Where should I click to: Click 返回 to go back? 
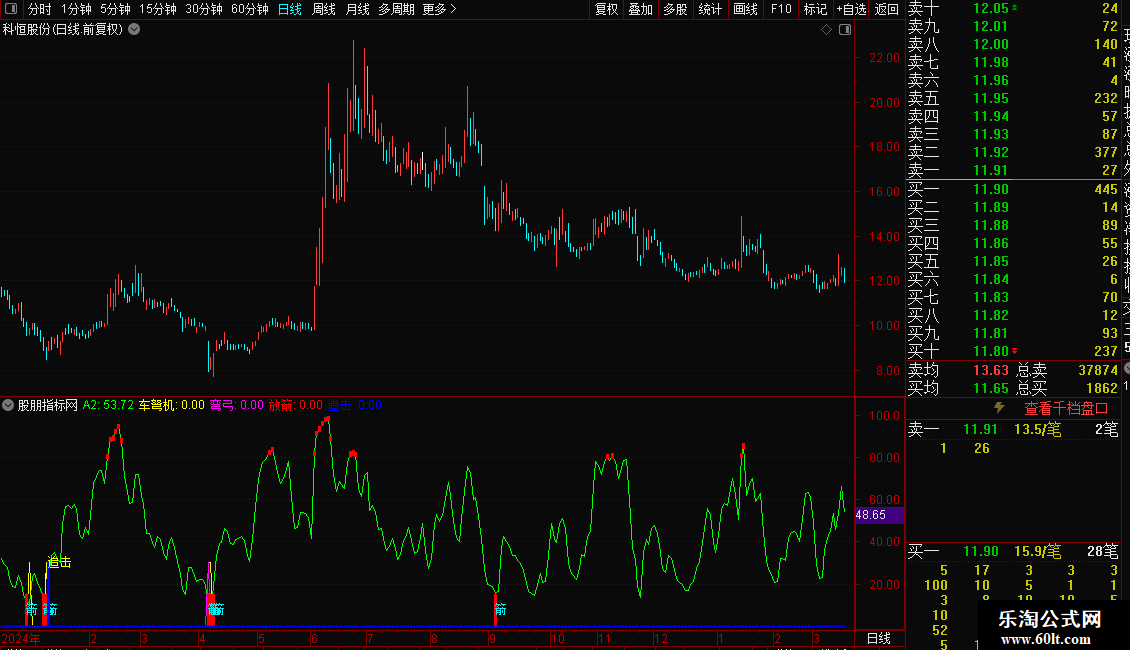pyautogui.click(x=886, y=9)
